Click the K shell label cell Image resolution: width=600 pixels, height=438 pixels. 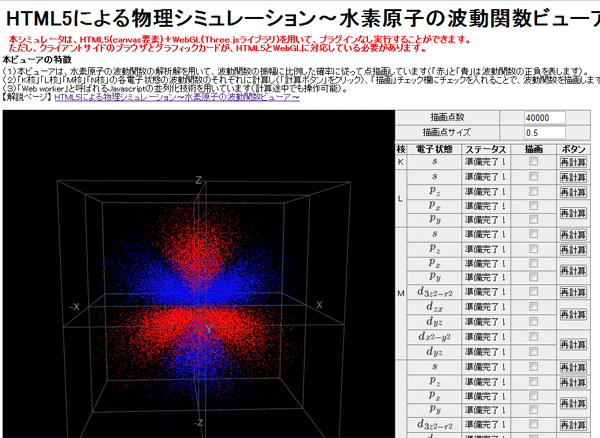(x=401, y=162)
